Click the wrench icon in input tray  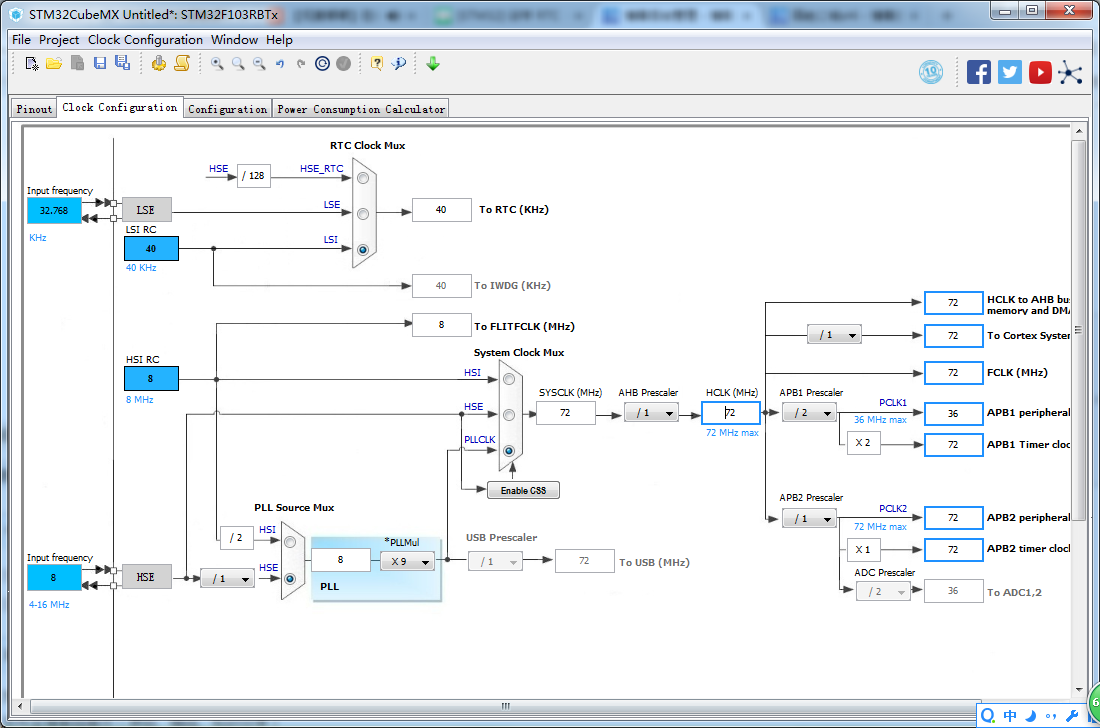[1072, 715]
